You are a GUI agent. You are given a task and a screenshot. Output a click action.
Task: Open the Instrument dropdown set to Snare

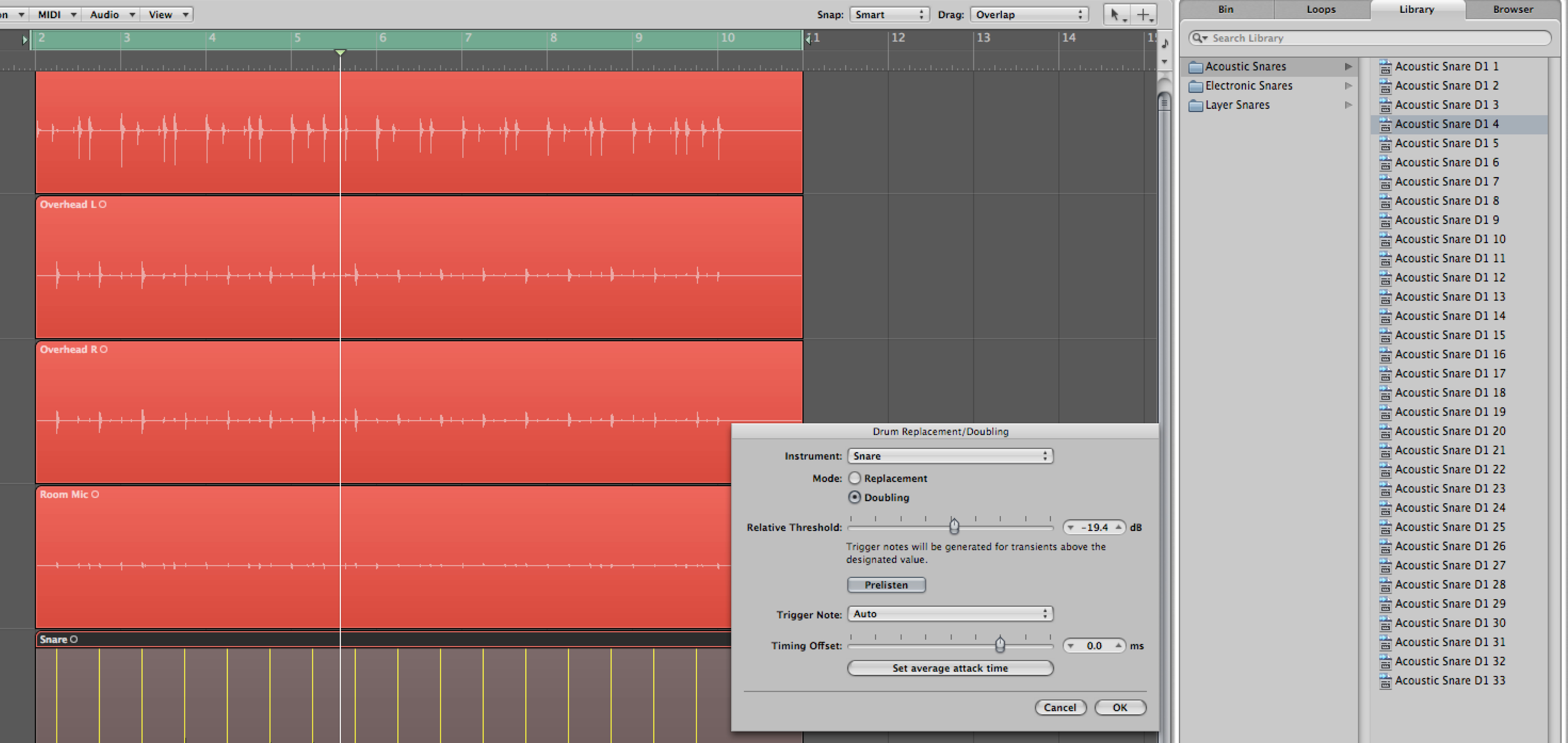coord(950,456)
